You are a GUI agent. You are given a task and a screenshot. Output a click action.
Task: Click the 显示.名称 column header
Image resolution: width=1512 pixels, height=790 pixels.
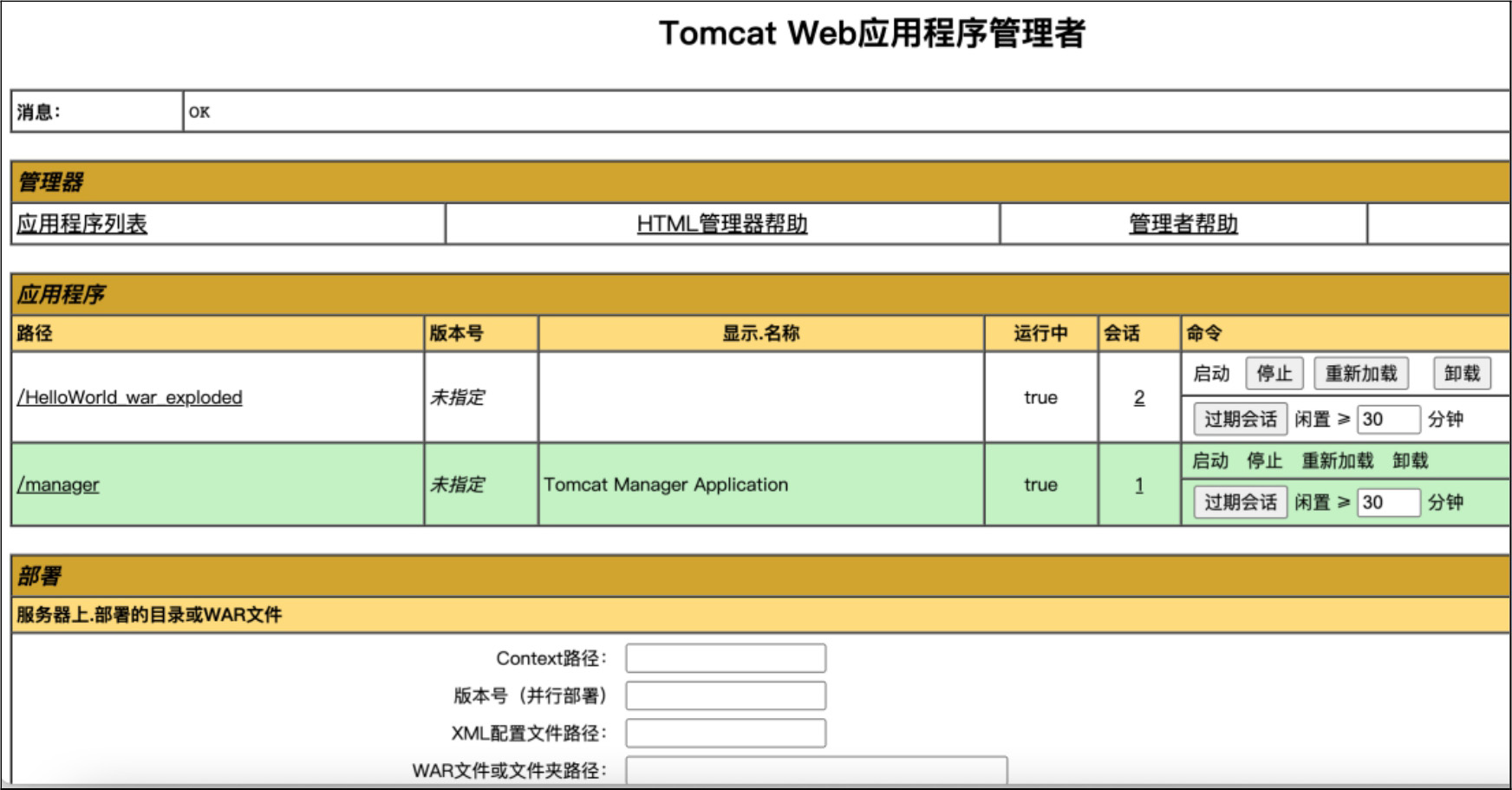[x=761, y=333]
